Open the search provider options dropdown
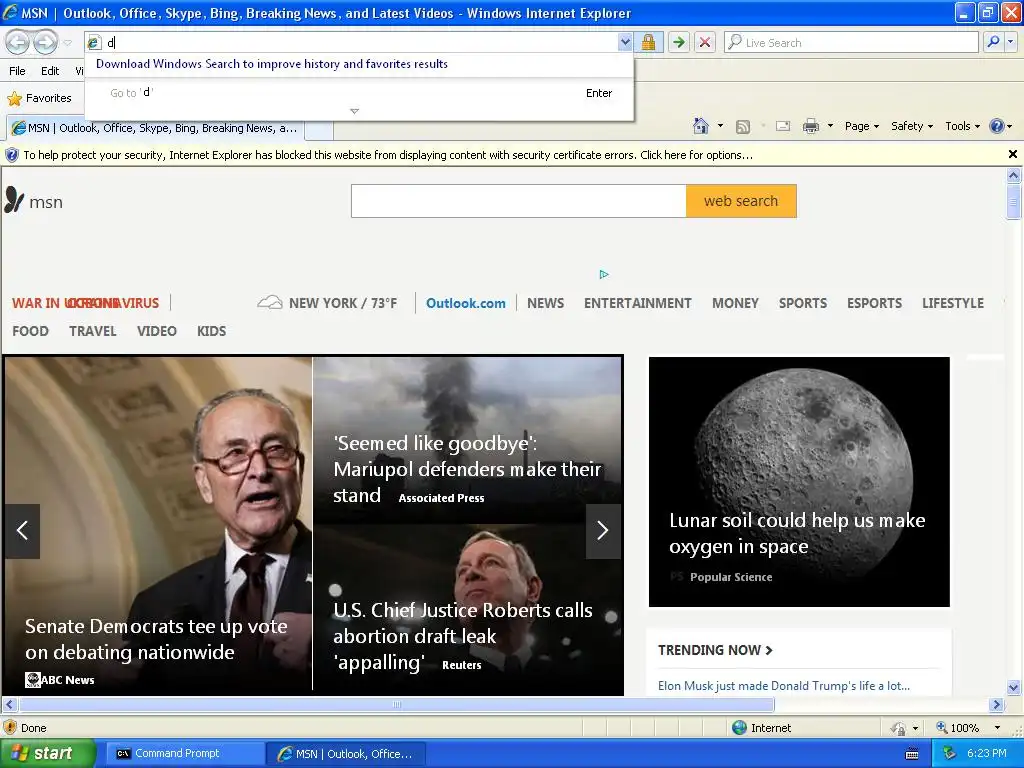The width and height of the screenshot is (1024, 768). 1011,42
